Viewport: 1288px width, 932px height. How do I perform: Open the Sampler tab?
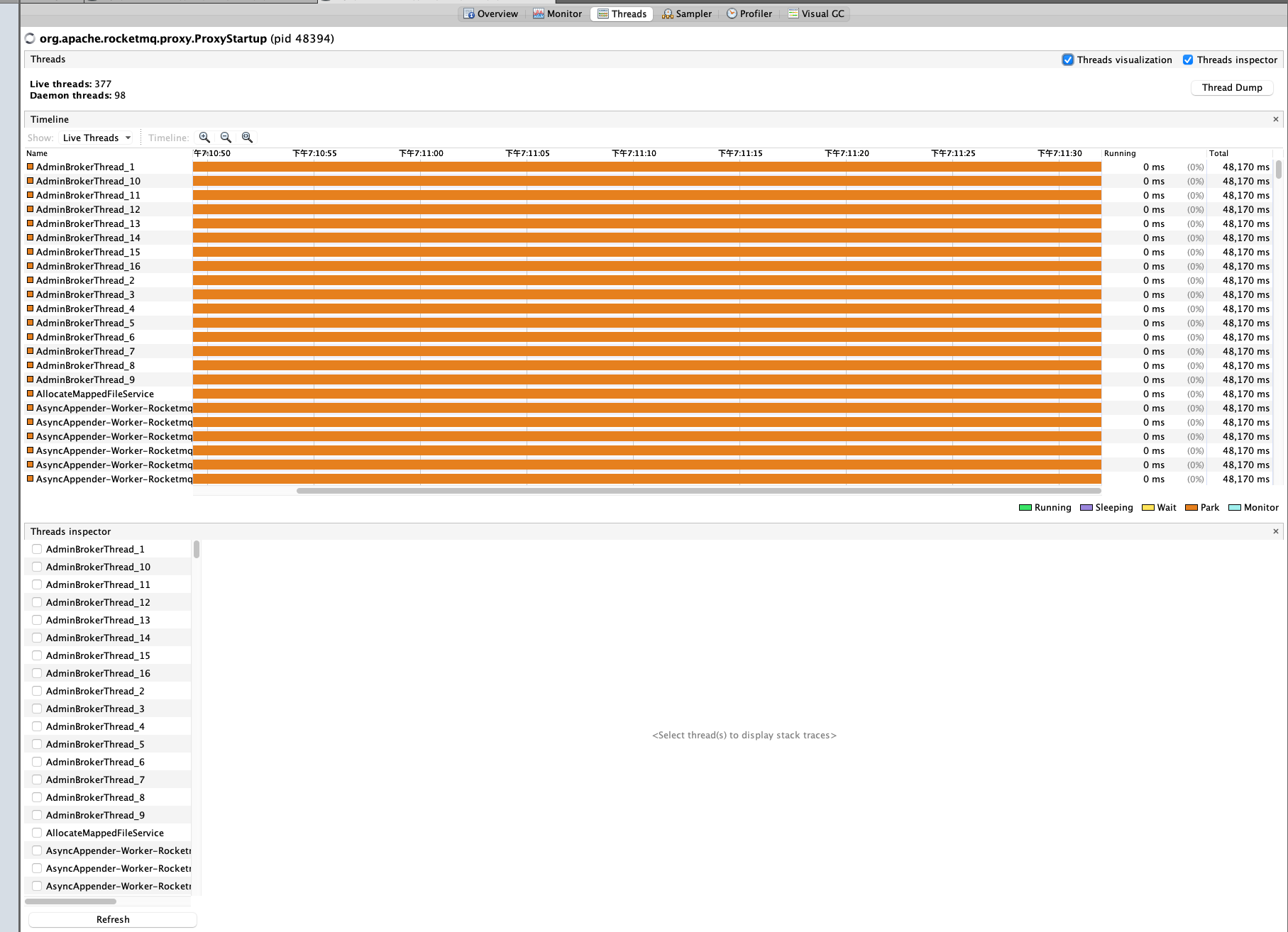point(686,13)
